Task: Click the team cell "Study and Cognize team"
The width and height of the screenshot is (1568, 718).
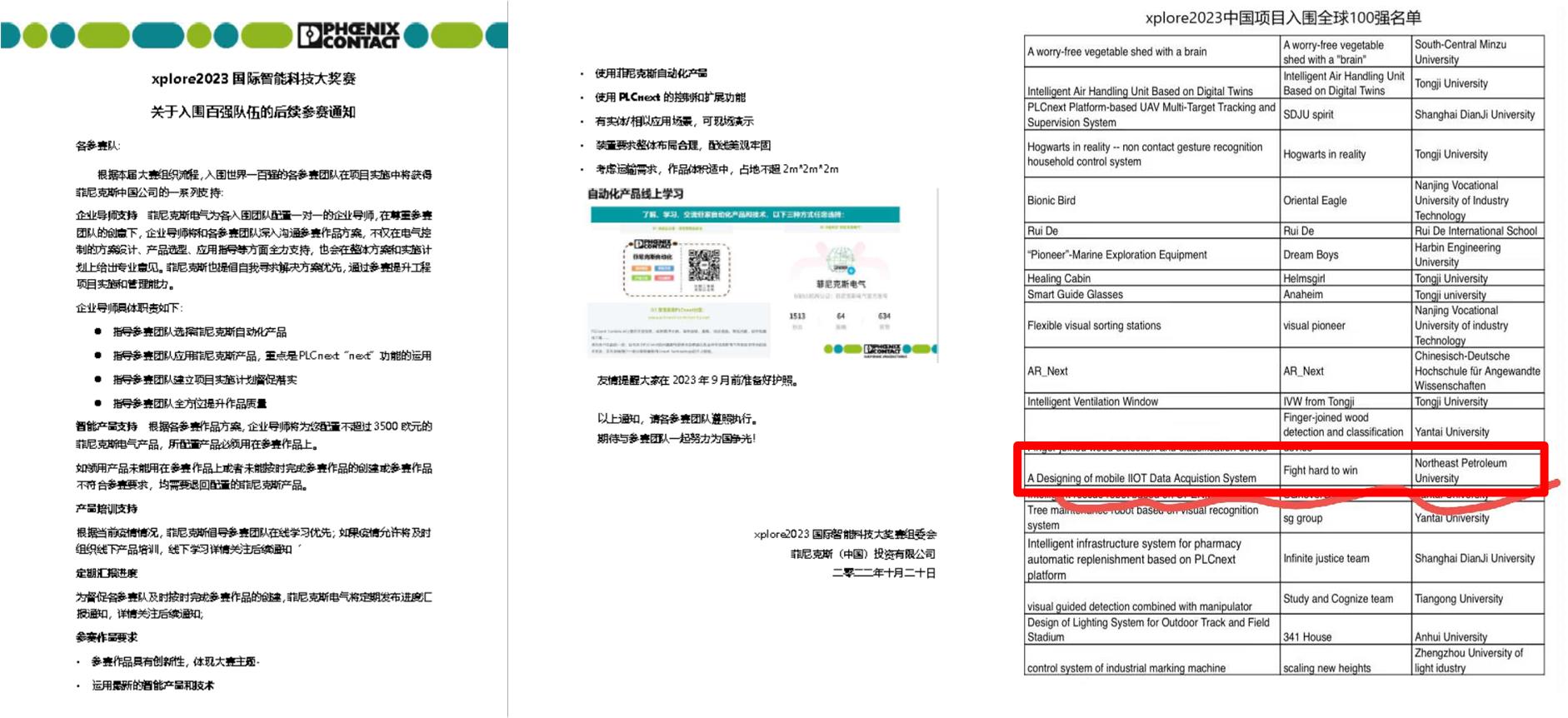Action: (1346, 599)
